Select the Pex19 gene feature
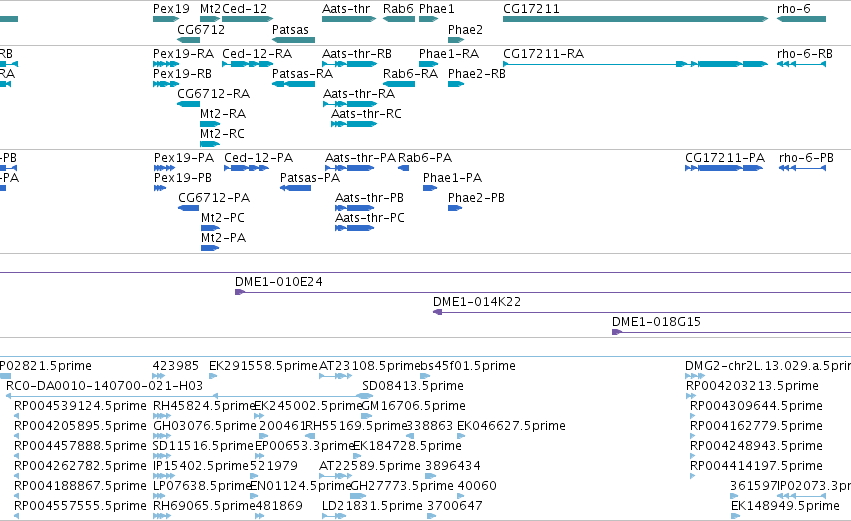Viewport: 851px width, 521px height. tap(166, 19)
